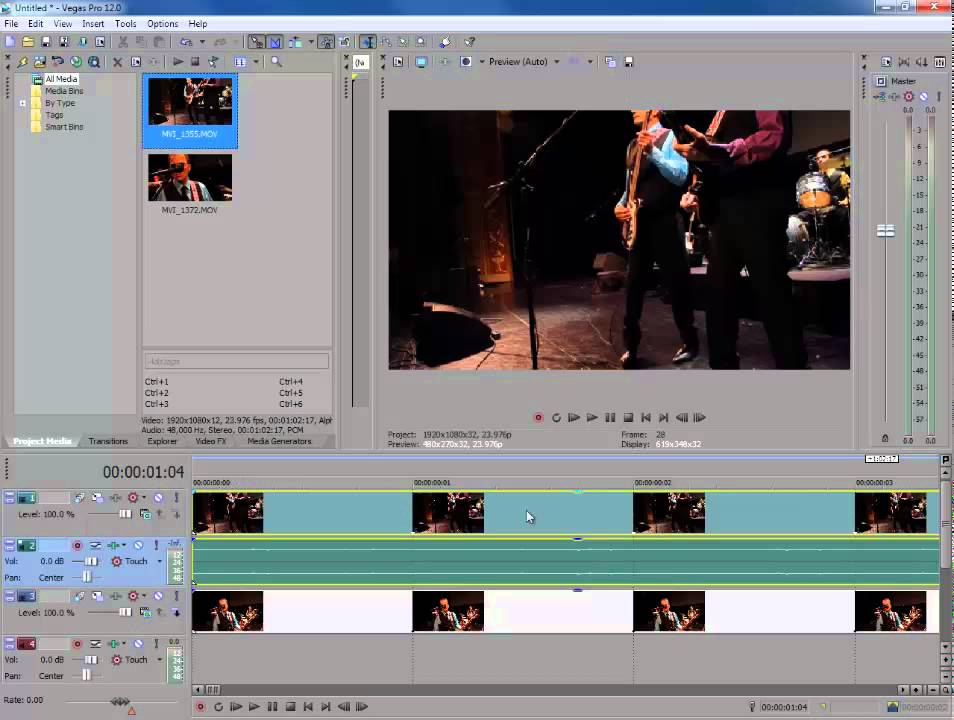Viewport: 954px width, 720px height.
Task: Open the Options menu
Action: point(162,24)
